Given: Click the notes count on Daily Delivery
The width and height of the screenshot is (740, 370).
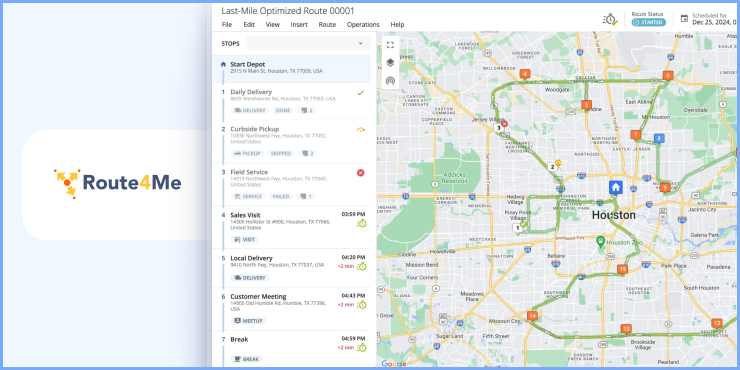Looking at the screenshot, I should [307, 110].
